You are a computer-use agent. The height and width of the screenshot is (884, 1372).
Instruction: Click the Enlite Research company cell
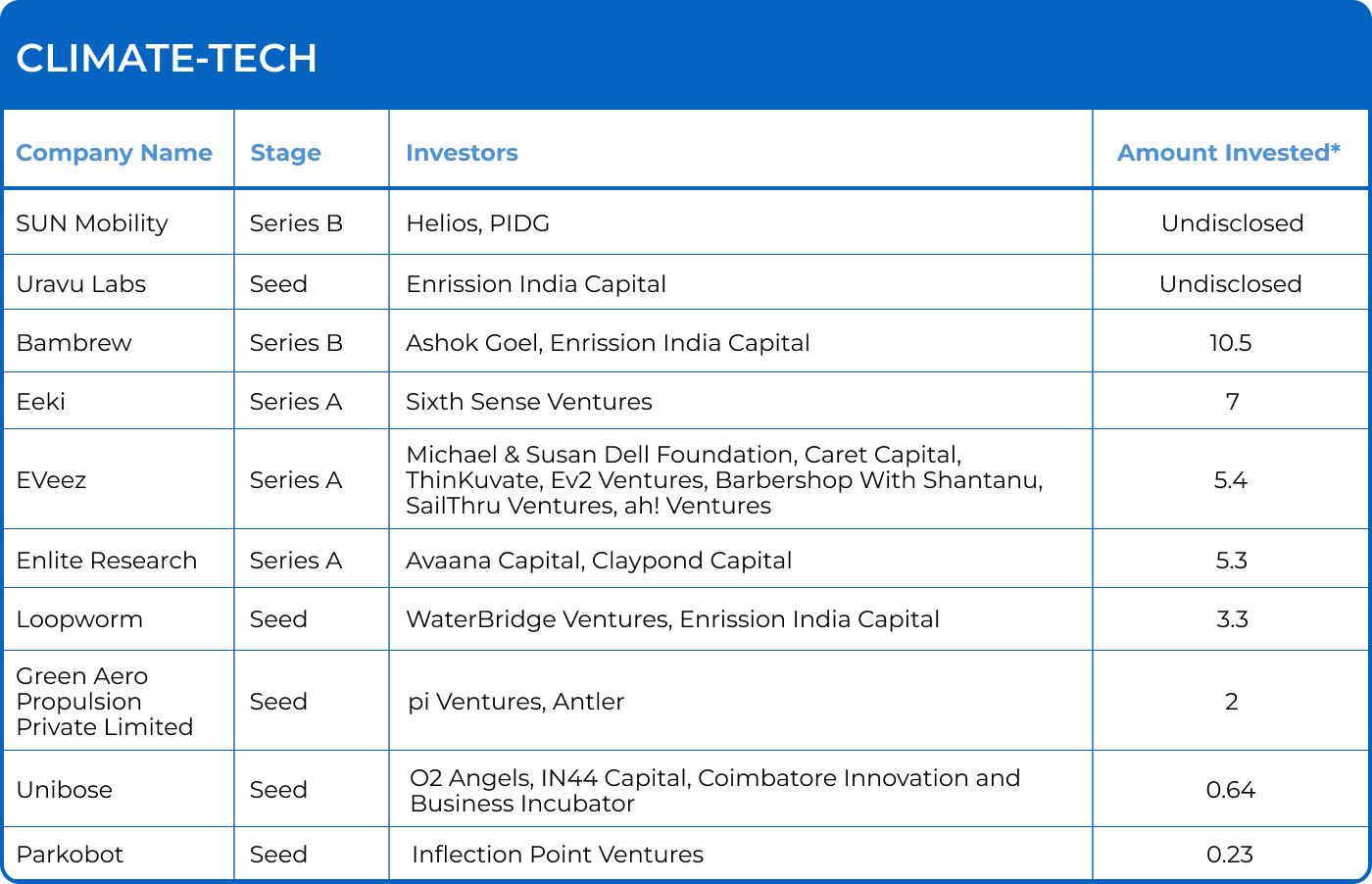107,561
